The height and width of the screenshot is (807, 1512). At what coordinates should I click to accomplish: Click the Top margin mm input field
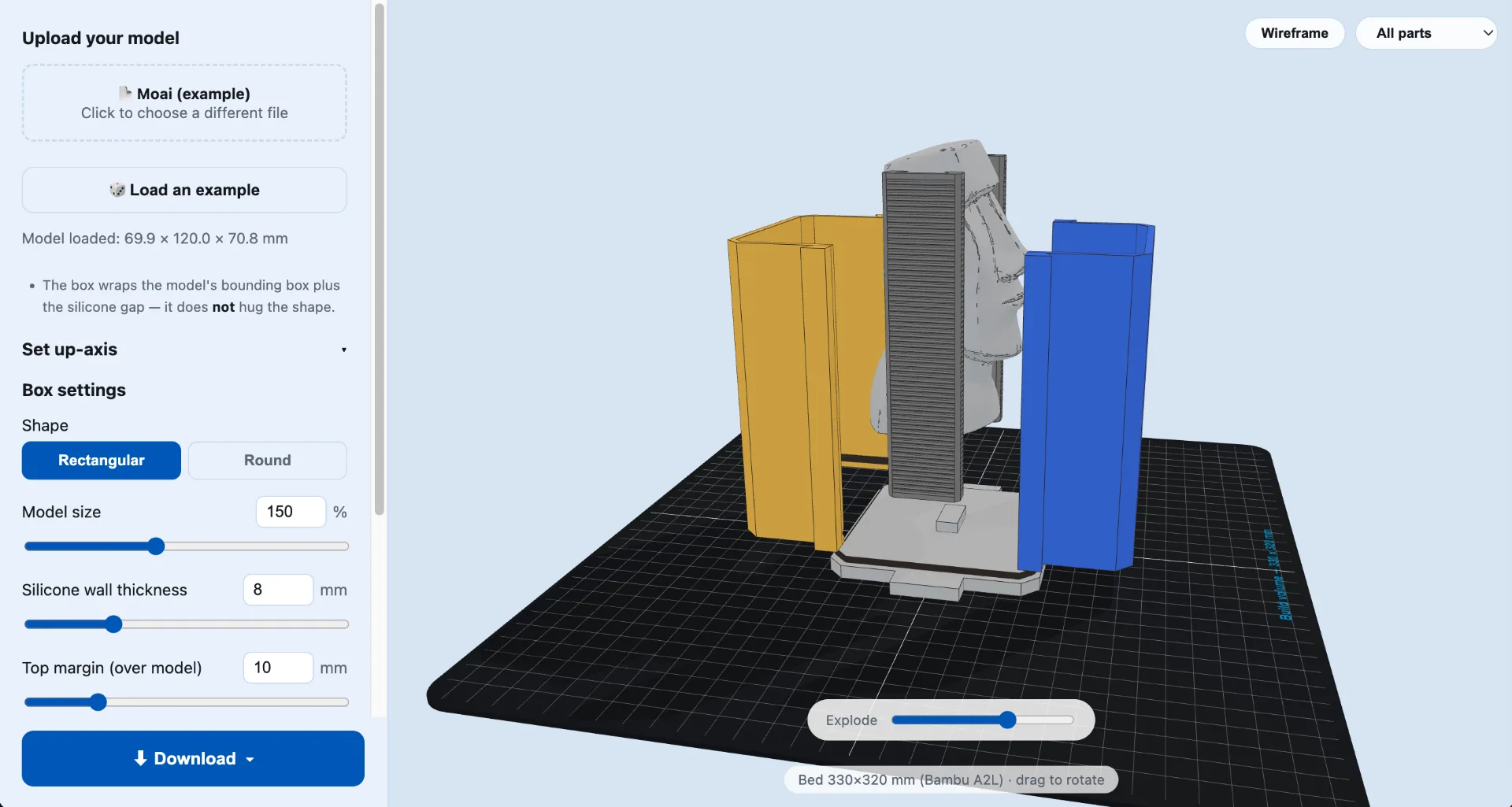tap(278, 668)
